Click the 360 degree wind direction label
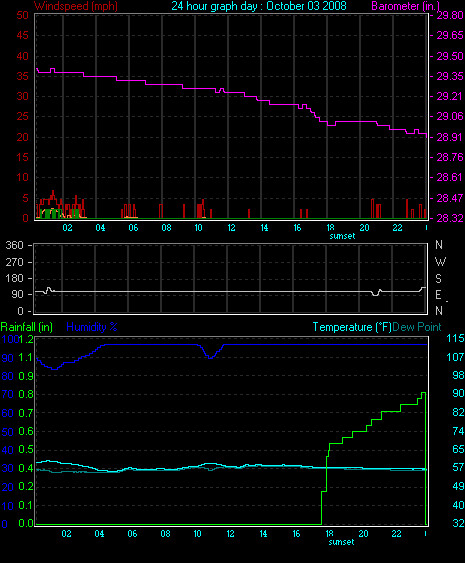 [14, 245]
